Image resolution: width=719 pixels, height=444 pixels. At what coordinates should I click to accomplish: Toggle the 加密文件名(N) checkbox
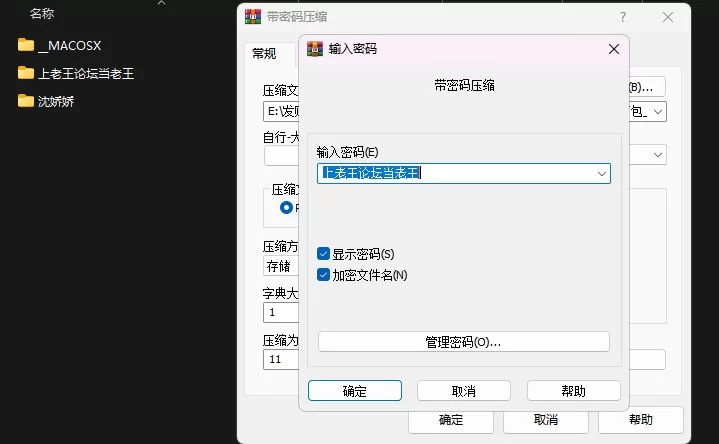324,274
